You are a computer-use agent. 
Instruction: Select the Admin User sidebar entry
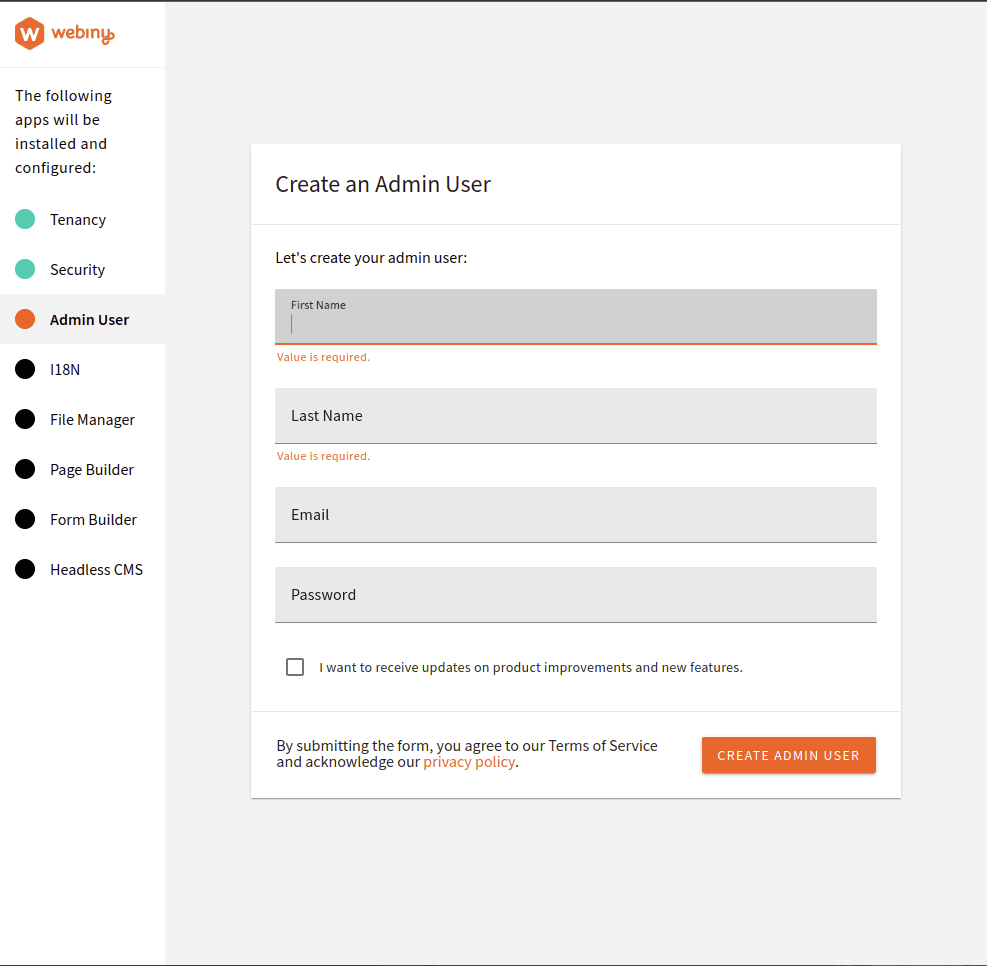89,319
